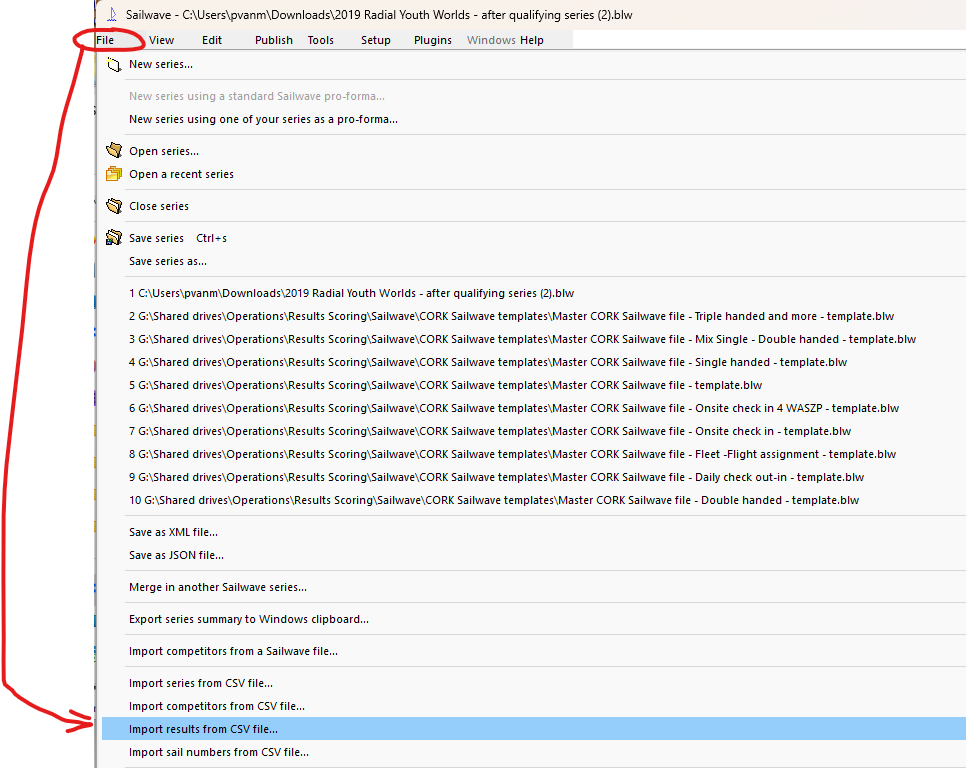Open recent file 10 Double handed template

[494, 500]
